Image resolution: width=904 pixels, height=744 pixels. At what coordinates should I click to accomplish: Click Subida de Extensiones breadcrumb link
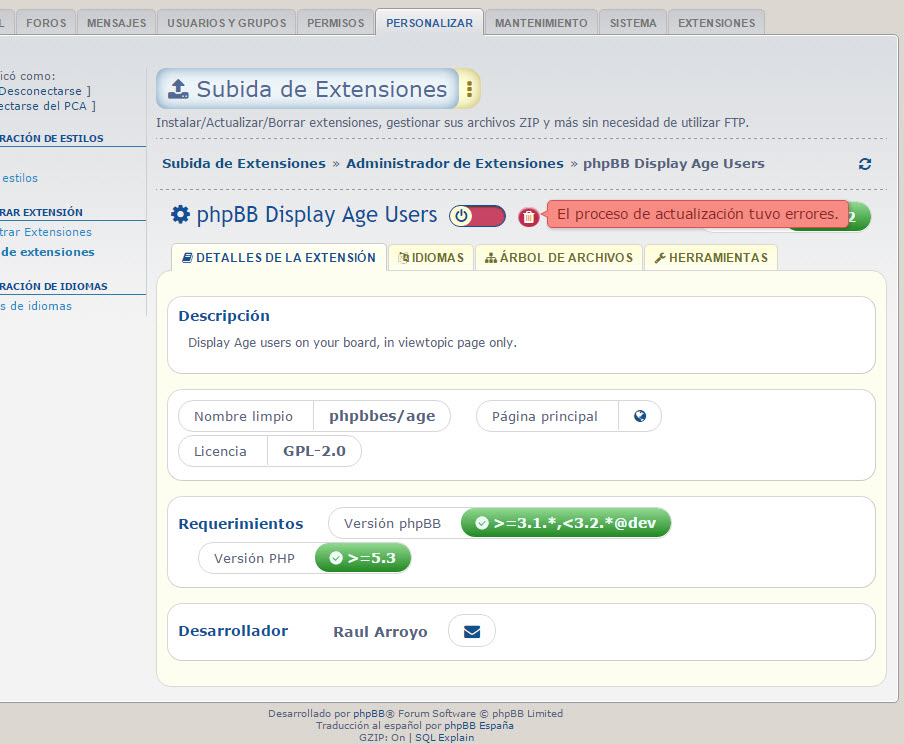pyautogui.click(x=244, y=163)
